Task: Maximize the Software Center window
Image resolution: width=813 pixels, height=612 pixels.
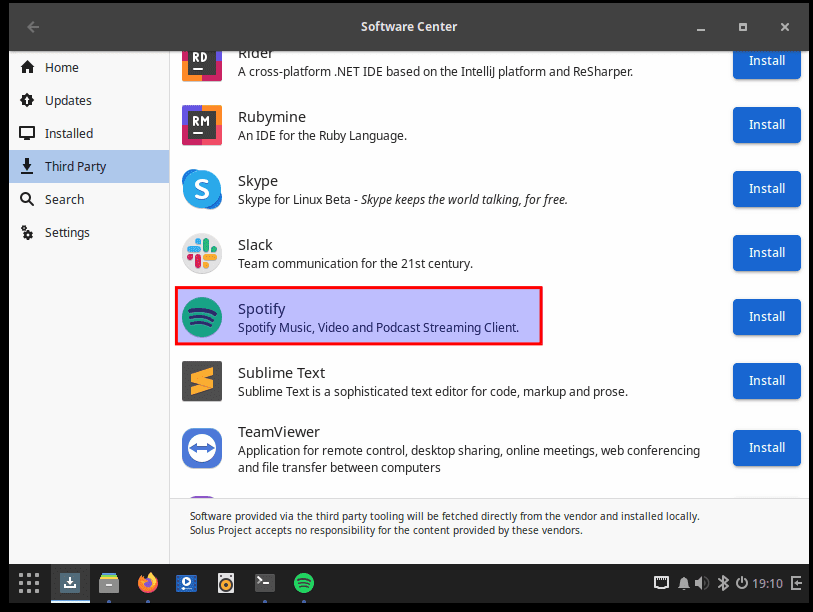Action: click(743, 27)
